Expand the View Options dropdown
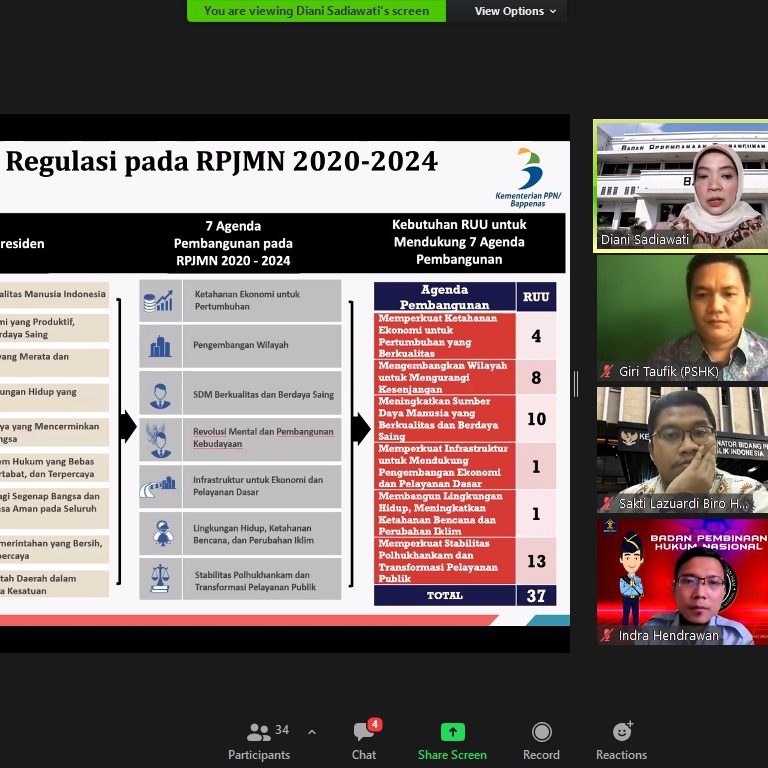The image size is (768, 768). 516,11
